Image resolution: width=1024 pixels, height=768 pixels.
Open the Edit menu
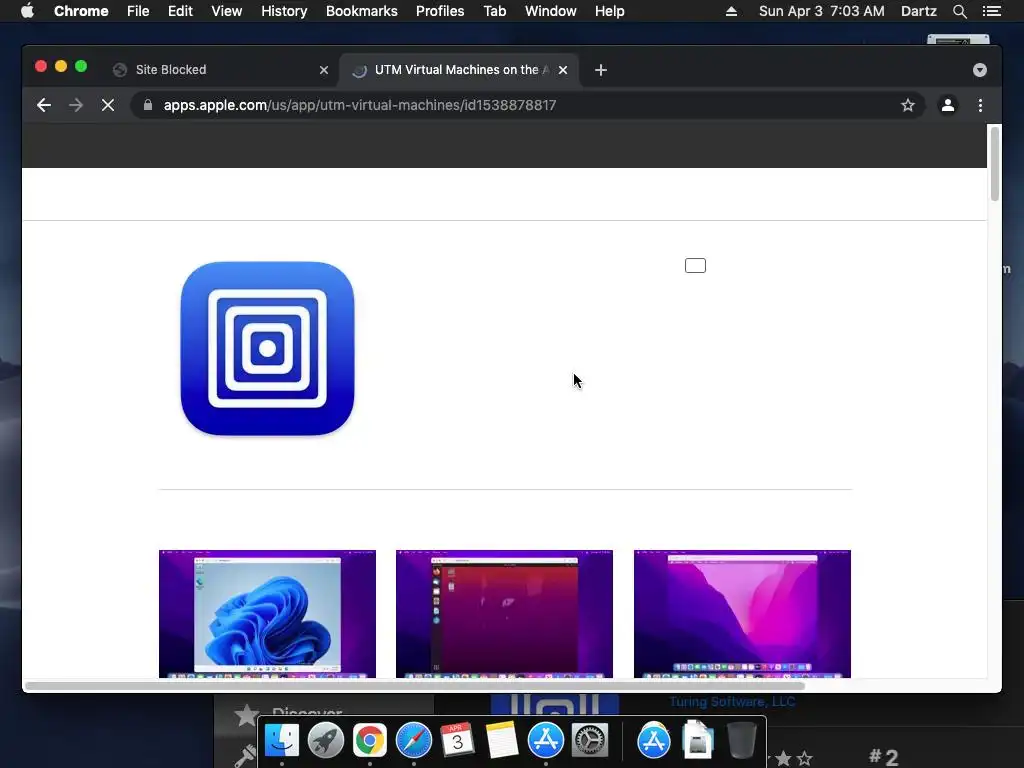point(180,11)
